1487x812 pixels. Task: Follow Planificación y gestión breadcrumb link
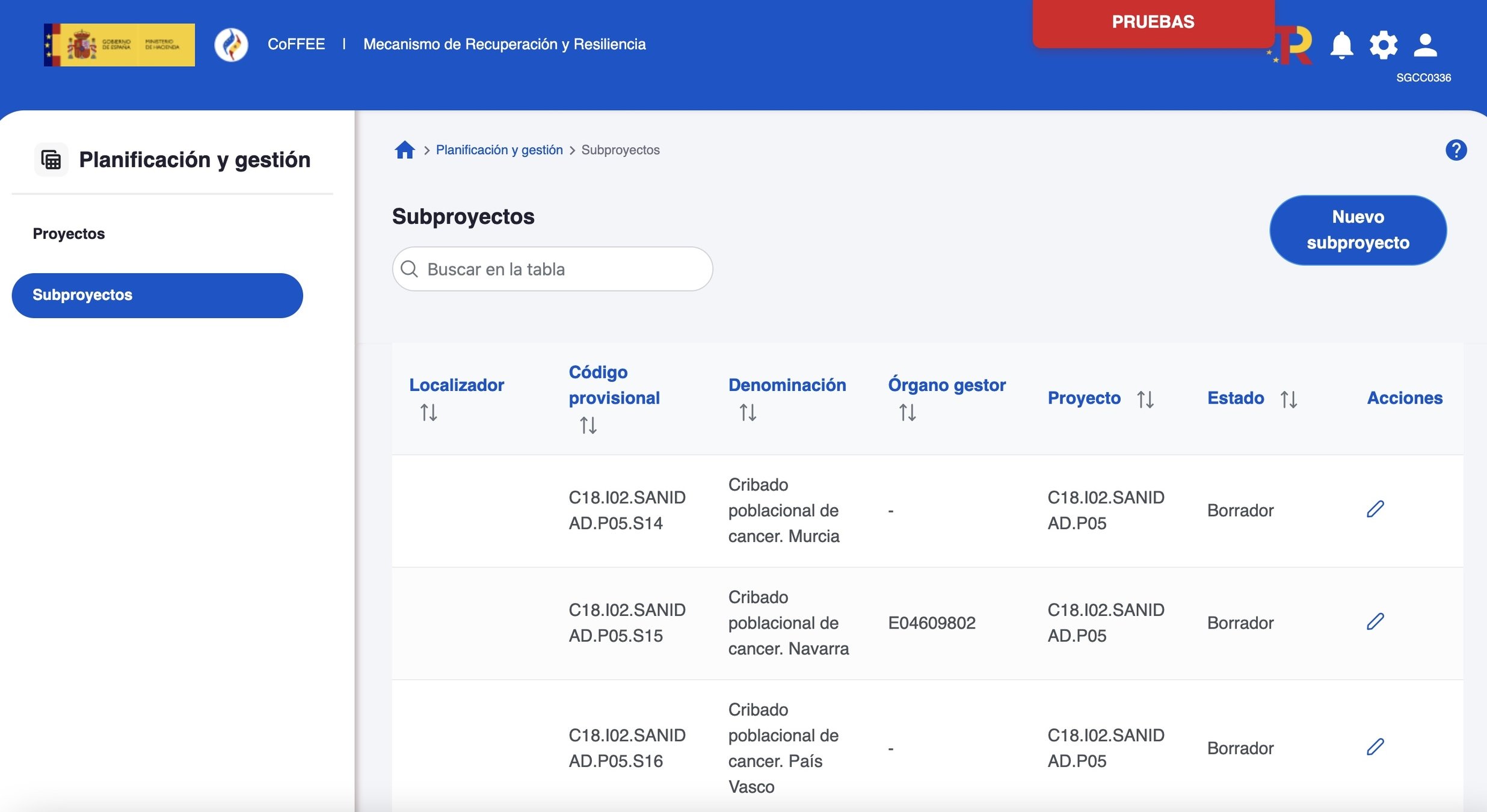click(x=499, y=150)
